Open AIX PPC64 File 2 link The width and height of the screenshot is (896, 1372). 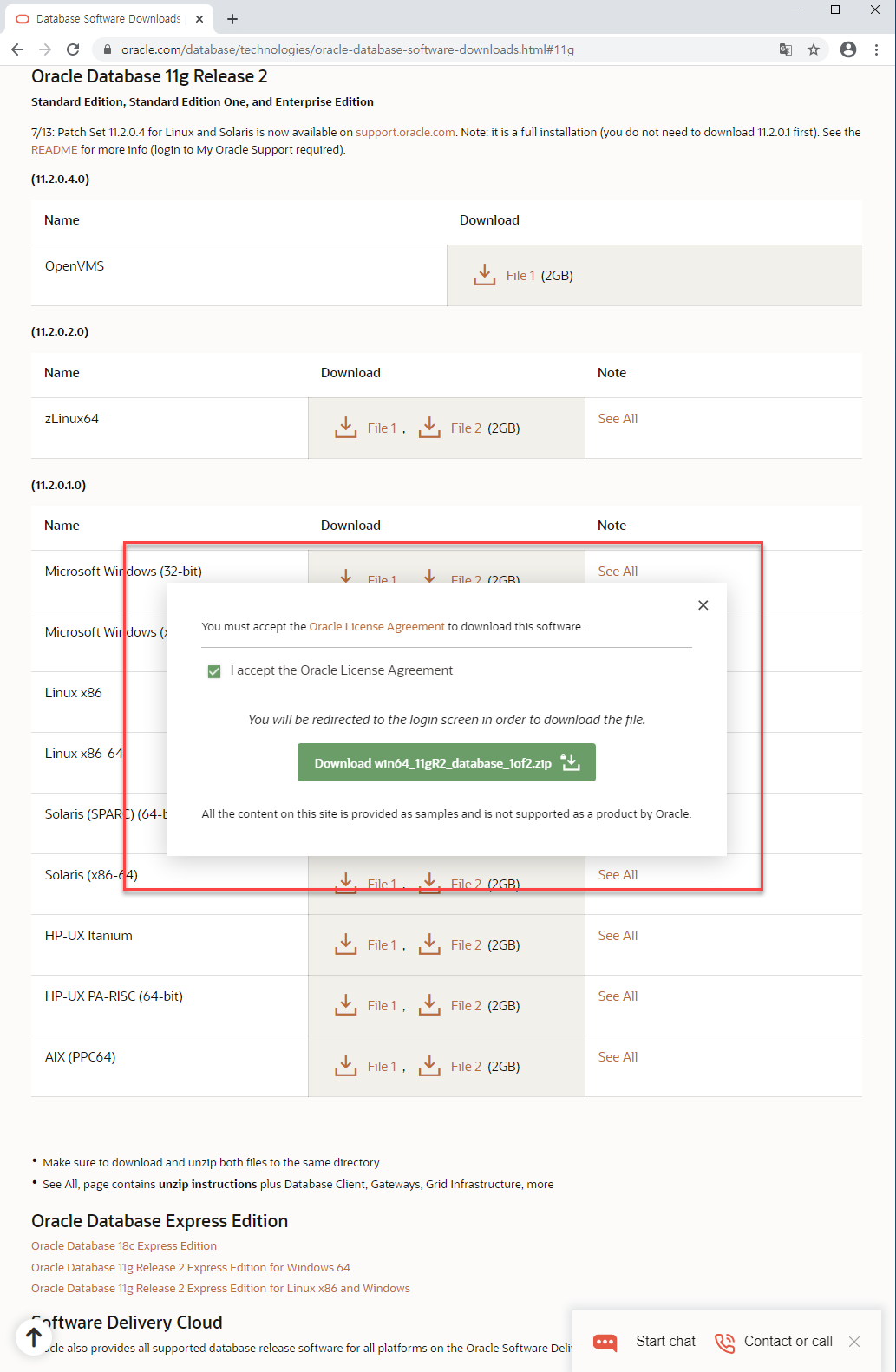point(466,1067)
